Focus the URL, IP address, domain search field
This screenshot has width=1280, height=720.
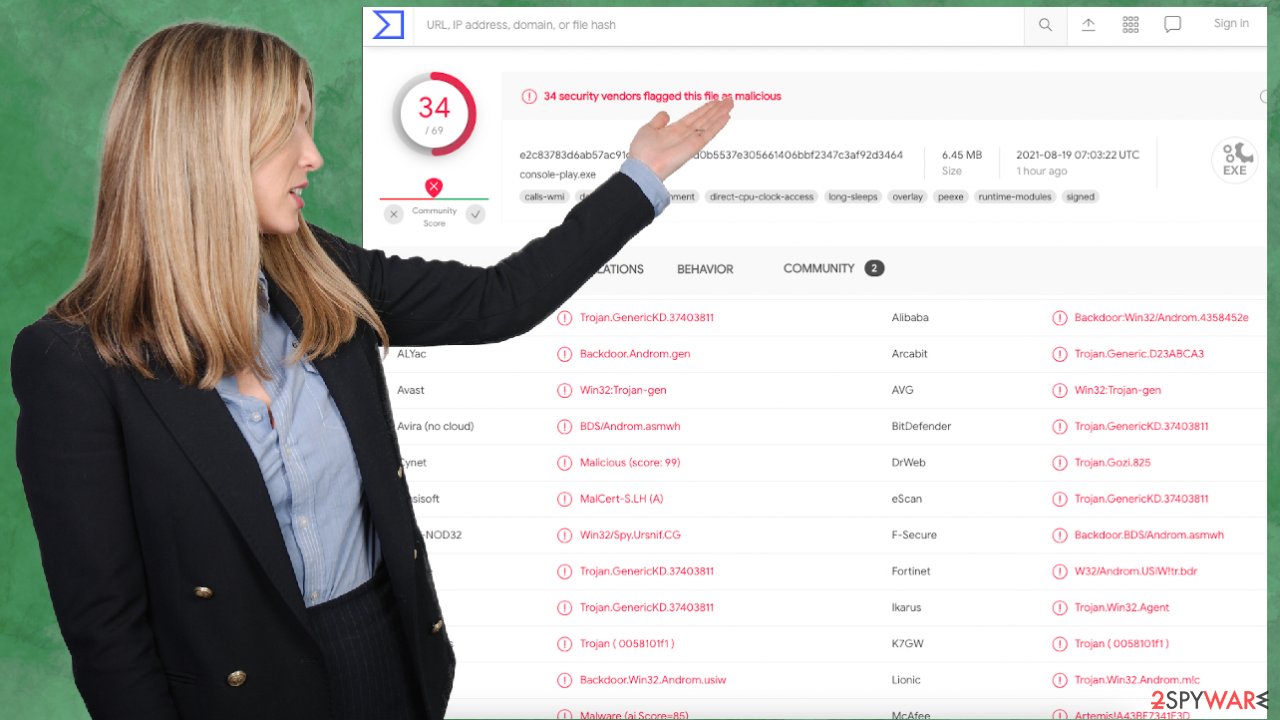720,25
